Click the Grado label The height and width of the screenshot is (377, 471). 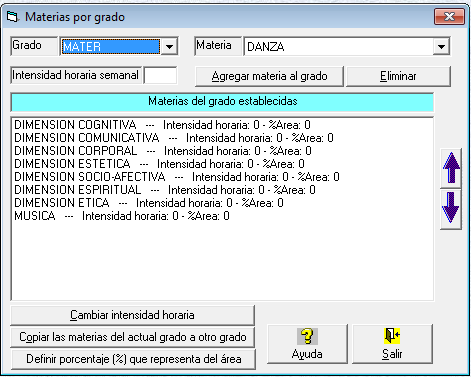pos(34,46)
